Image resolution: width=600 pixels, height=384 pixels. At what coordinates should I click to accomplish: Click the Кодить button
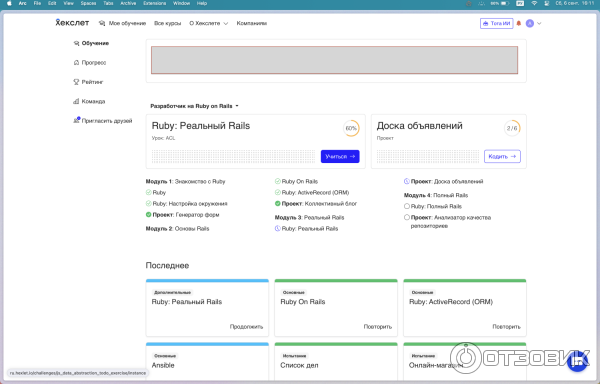(502, 156)
